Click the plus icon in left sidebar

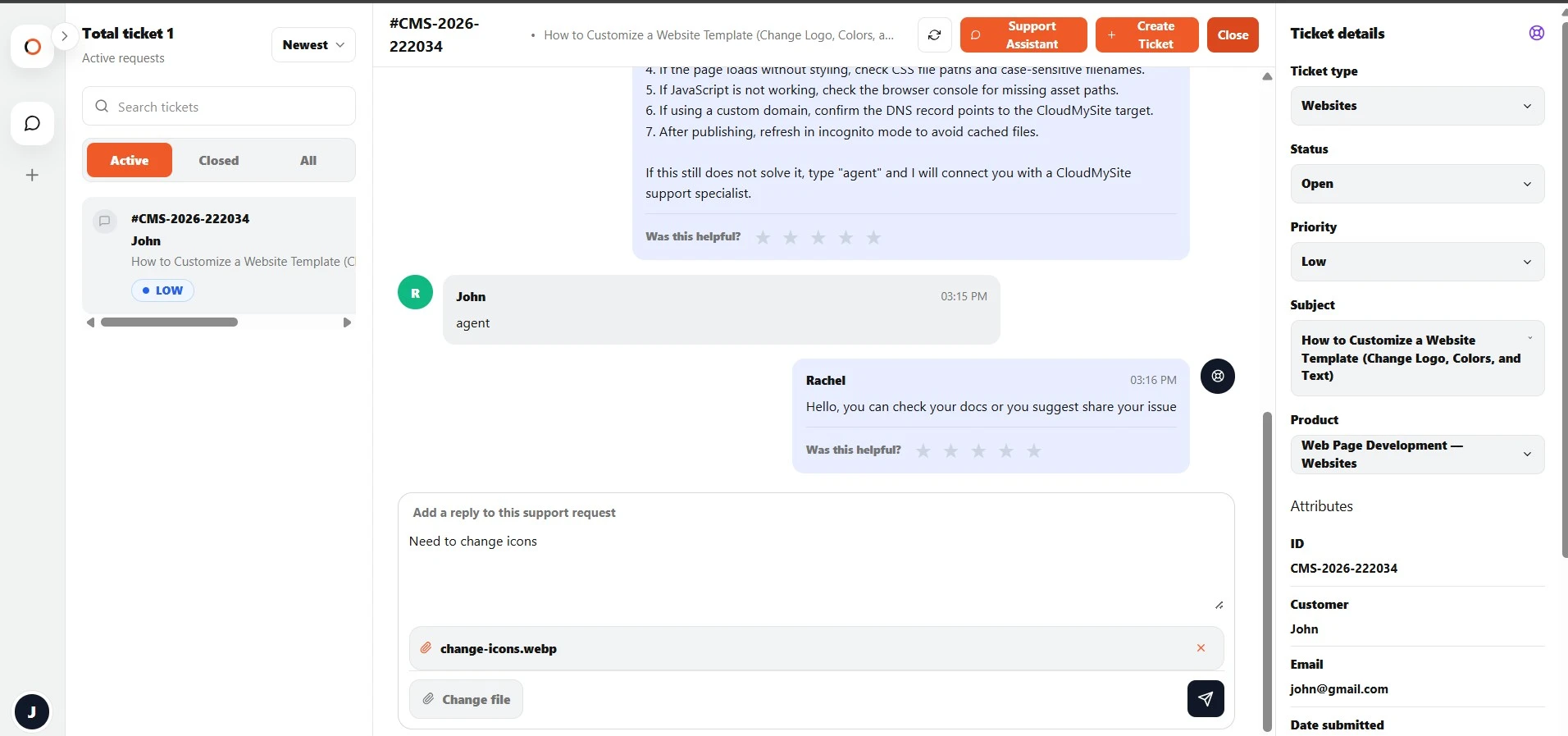point(32,175)
